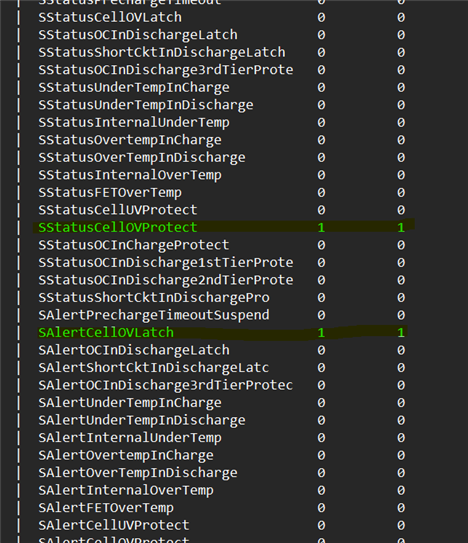Click the SStatusUnderTempInDischarge label
The width and height of the screenshot is (468, 543).
coord(146,105)
